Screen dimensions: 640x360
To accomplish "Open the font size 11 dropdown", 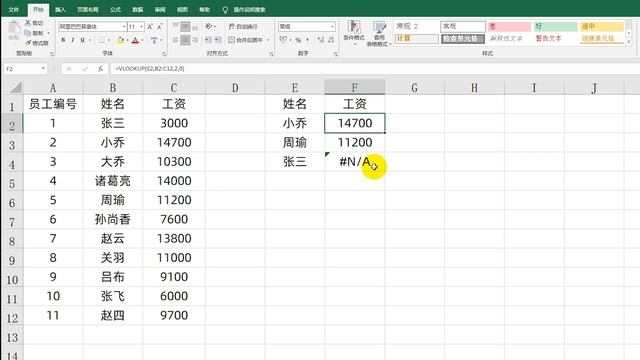I will (x=142, y=27).
